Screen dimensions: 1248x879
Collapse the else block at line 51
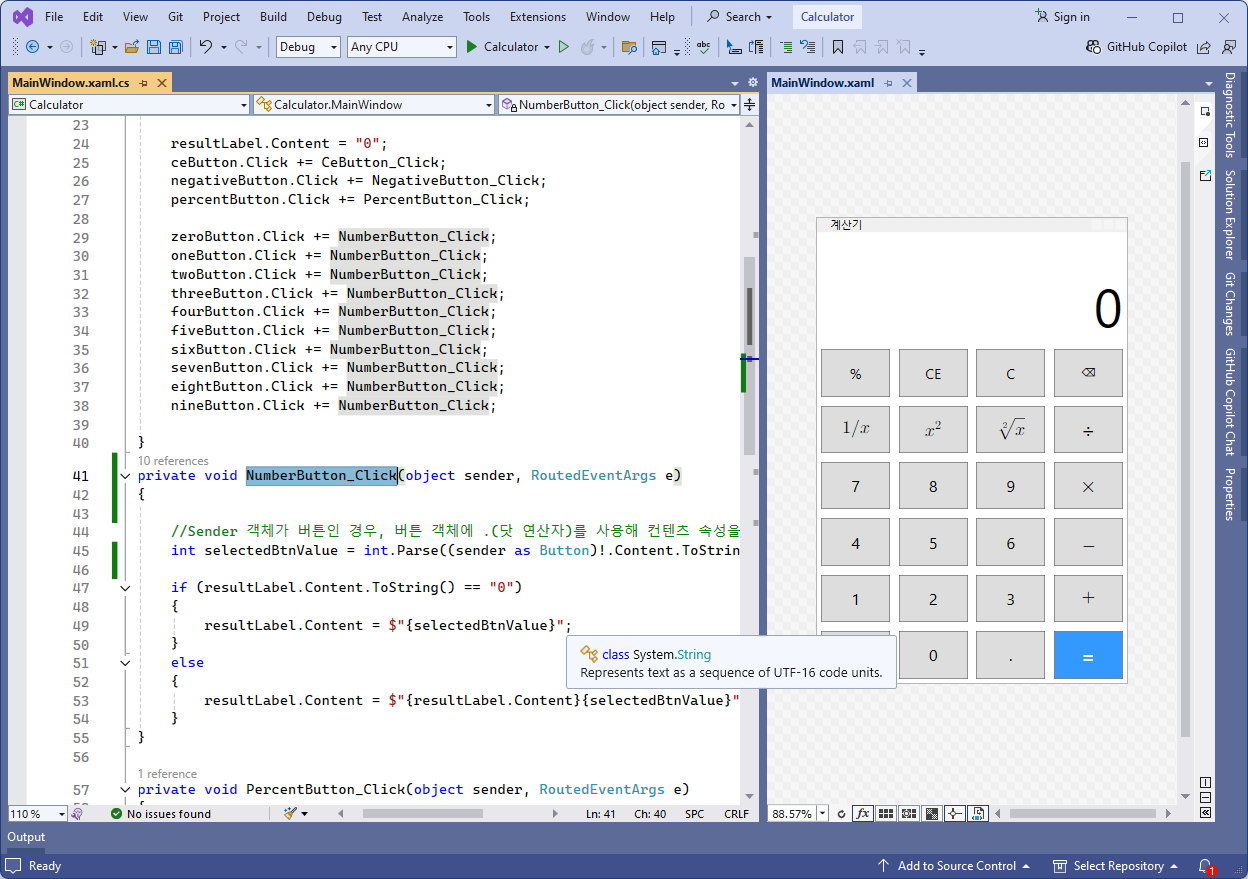pos(125,663)
